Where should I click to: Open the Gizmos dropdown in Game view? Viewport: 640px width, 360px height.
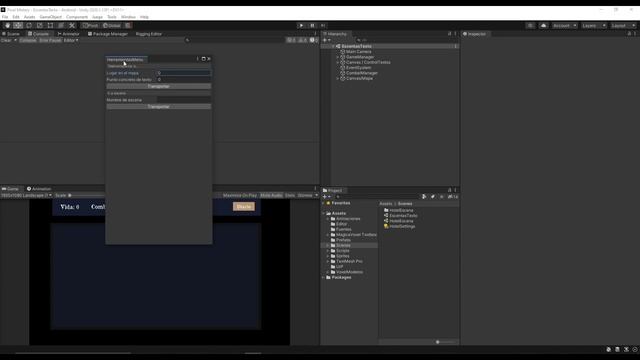[307, 196]
